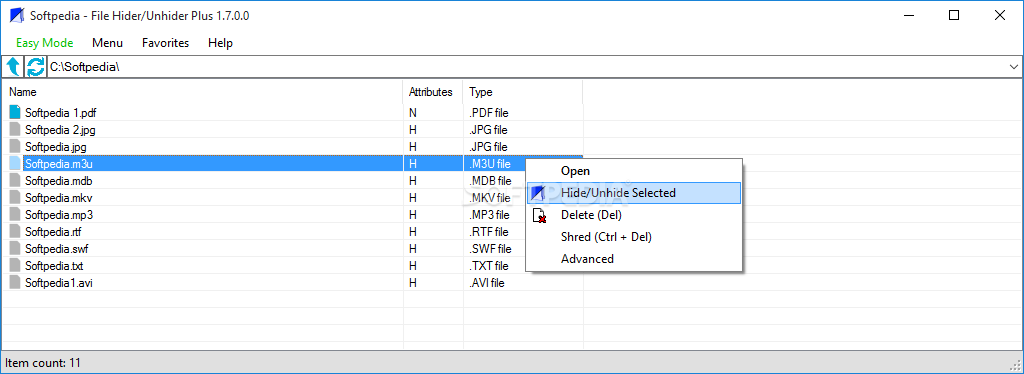Click the file icon of Softpedia.mdb
Image resolution: width=1024 pixels, height=374 pixels.
[x=15, y=180]
